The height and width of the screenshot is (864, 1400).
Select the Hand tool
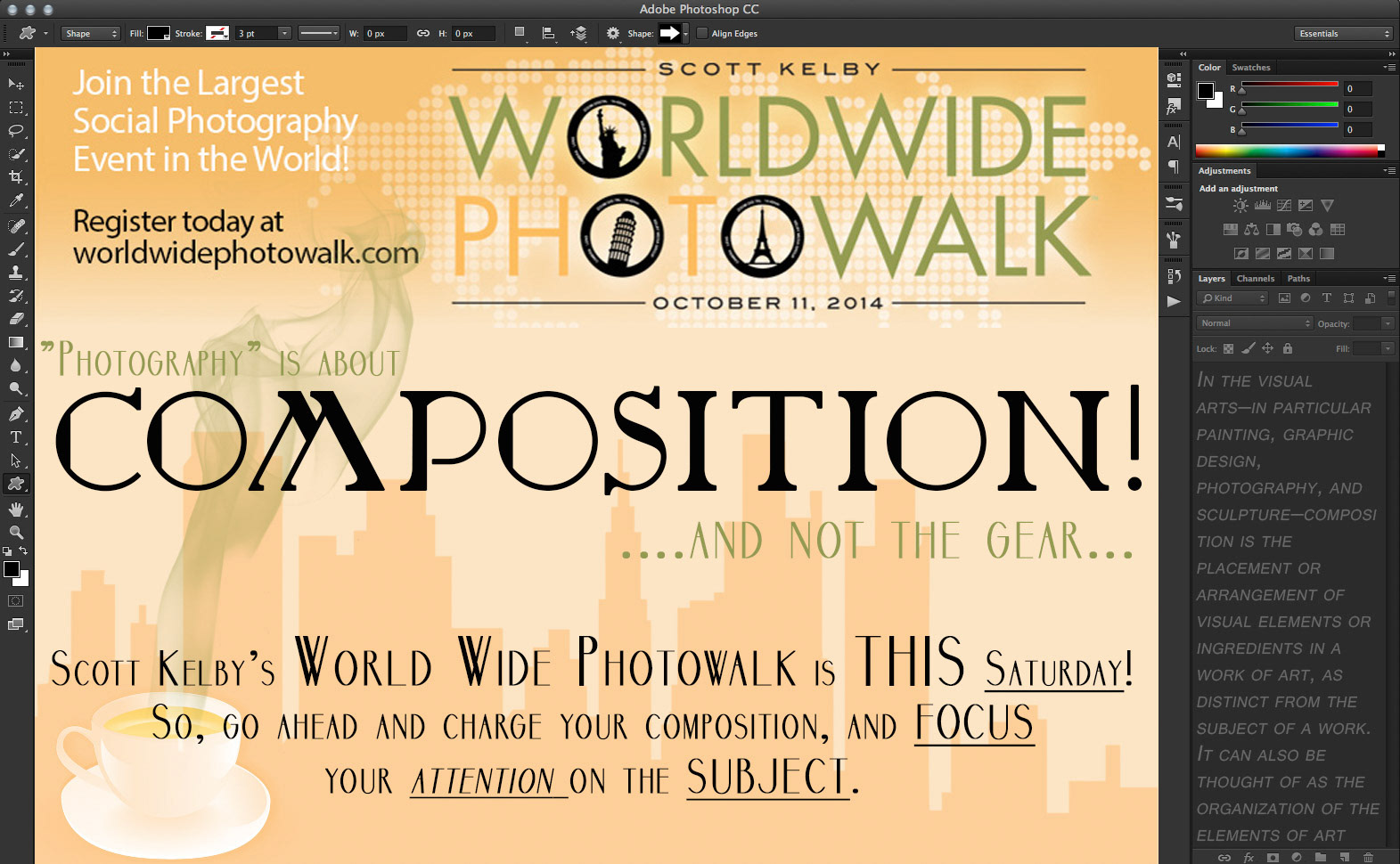[16, 509]
